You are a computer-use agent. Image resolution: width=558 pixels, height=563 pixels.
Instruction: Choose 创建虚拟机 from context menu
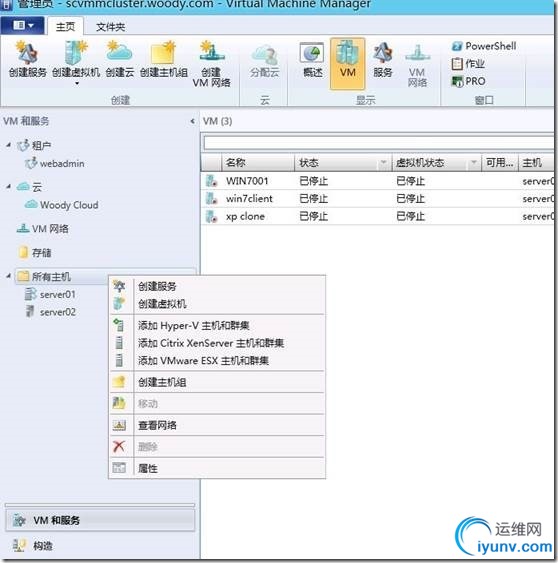coord(217,304)
